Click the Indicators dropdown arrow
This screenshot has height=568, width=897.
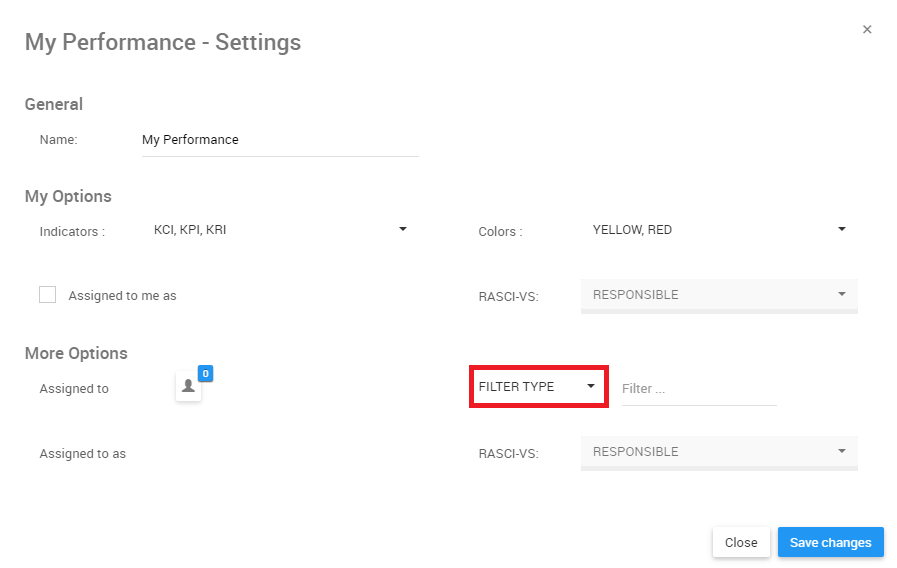click(x=403, y=229)
